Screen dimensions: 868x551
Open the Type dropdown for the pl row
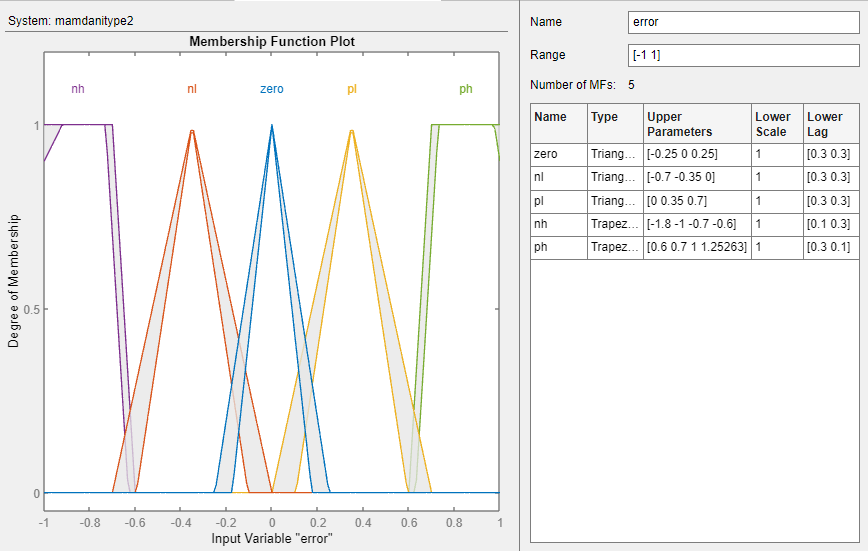point(614,200)
